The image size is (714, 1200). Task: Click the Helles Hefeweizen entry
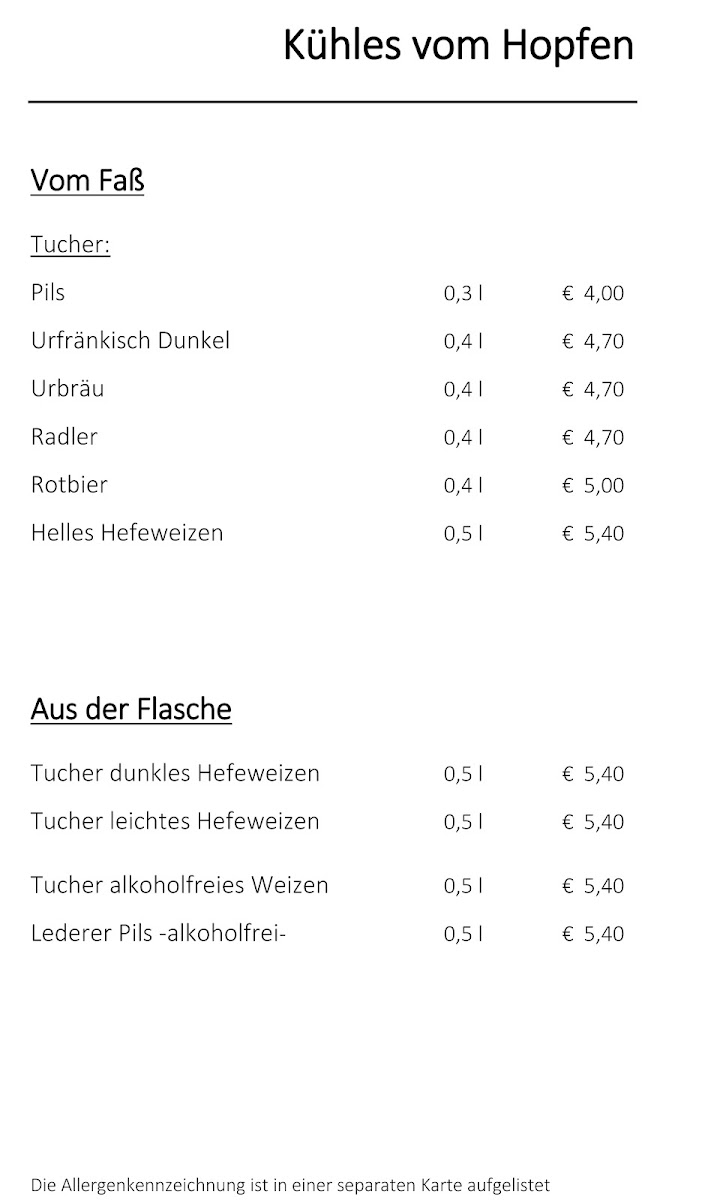pos(127,533)
